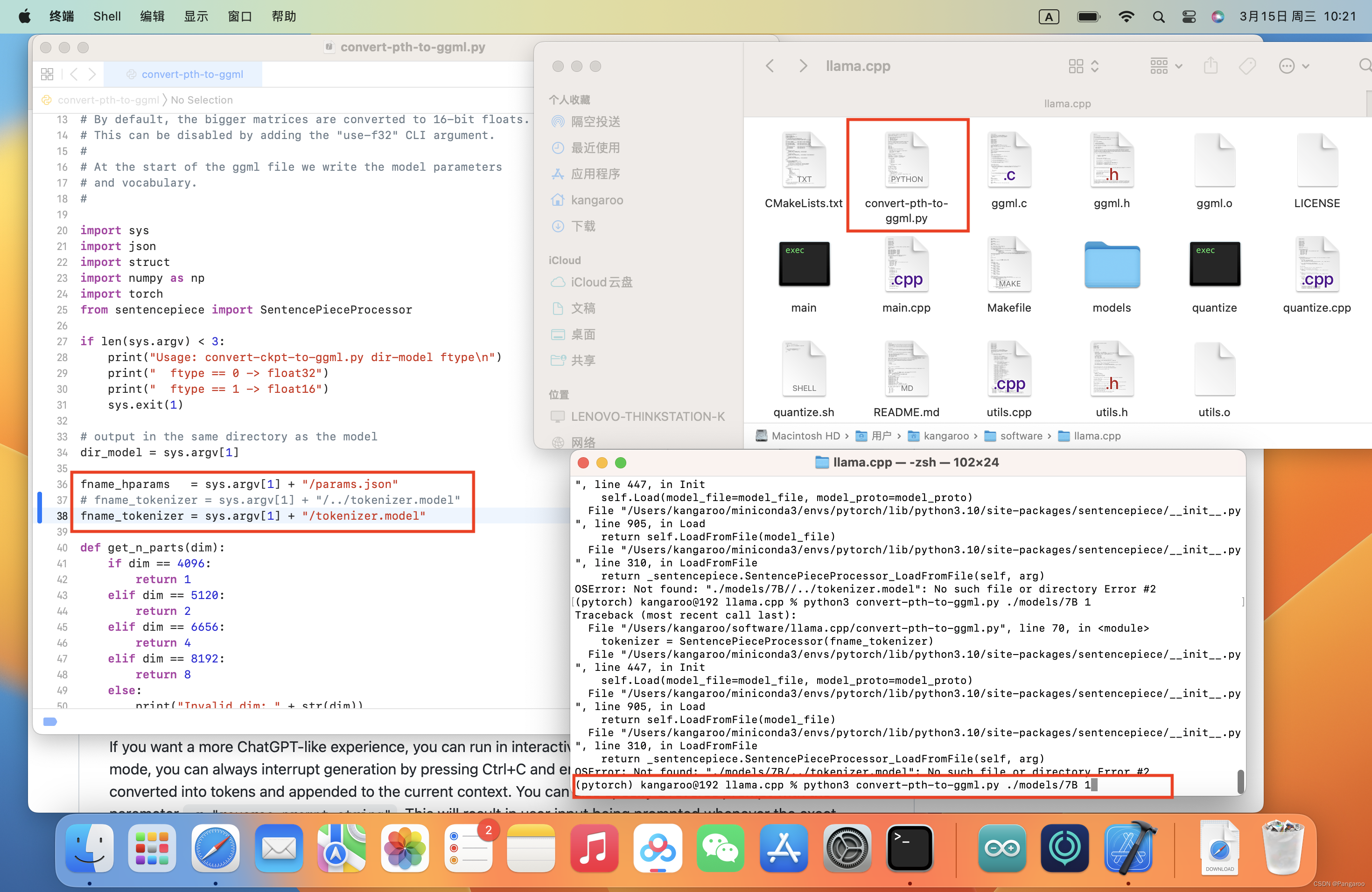Open the 窗口 menu
Viewport: 1372px width, 892px height.
click(240, 16)
